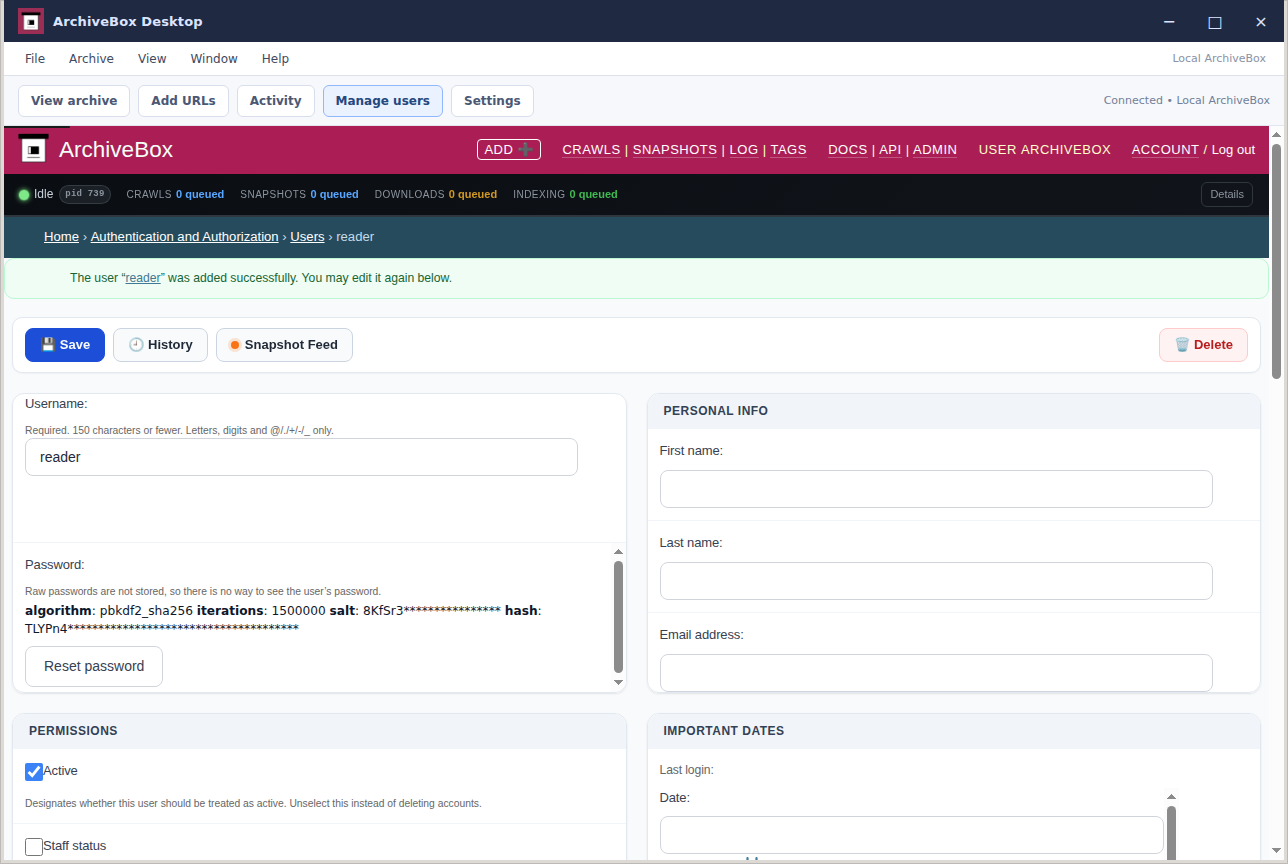The image size is (1288, 864).
Task: Go to CRAWLS page
Action: (591, 149)
